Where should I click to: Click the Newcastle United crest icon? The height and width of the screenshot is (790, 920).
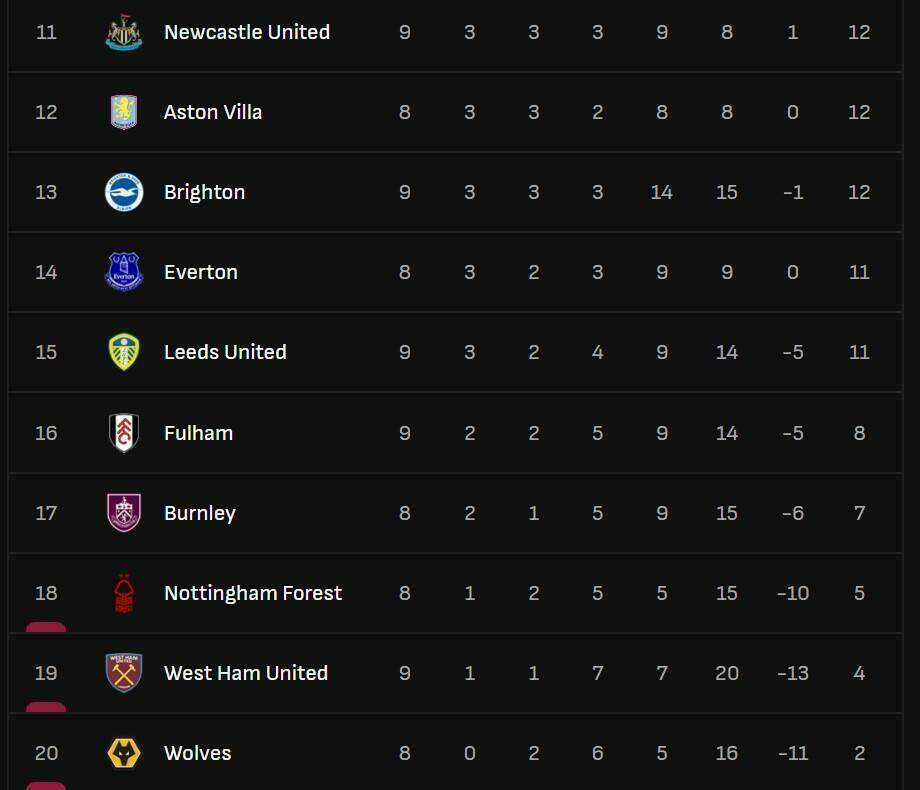click(x=124, y=32)
